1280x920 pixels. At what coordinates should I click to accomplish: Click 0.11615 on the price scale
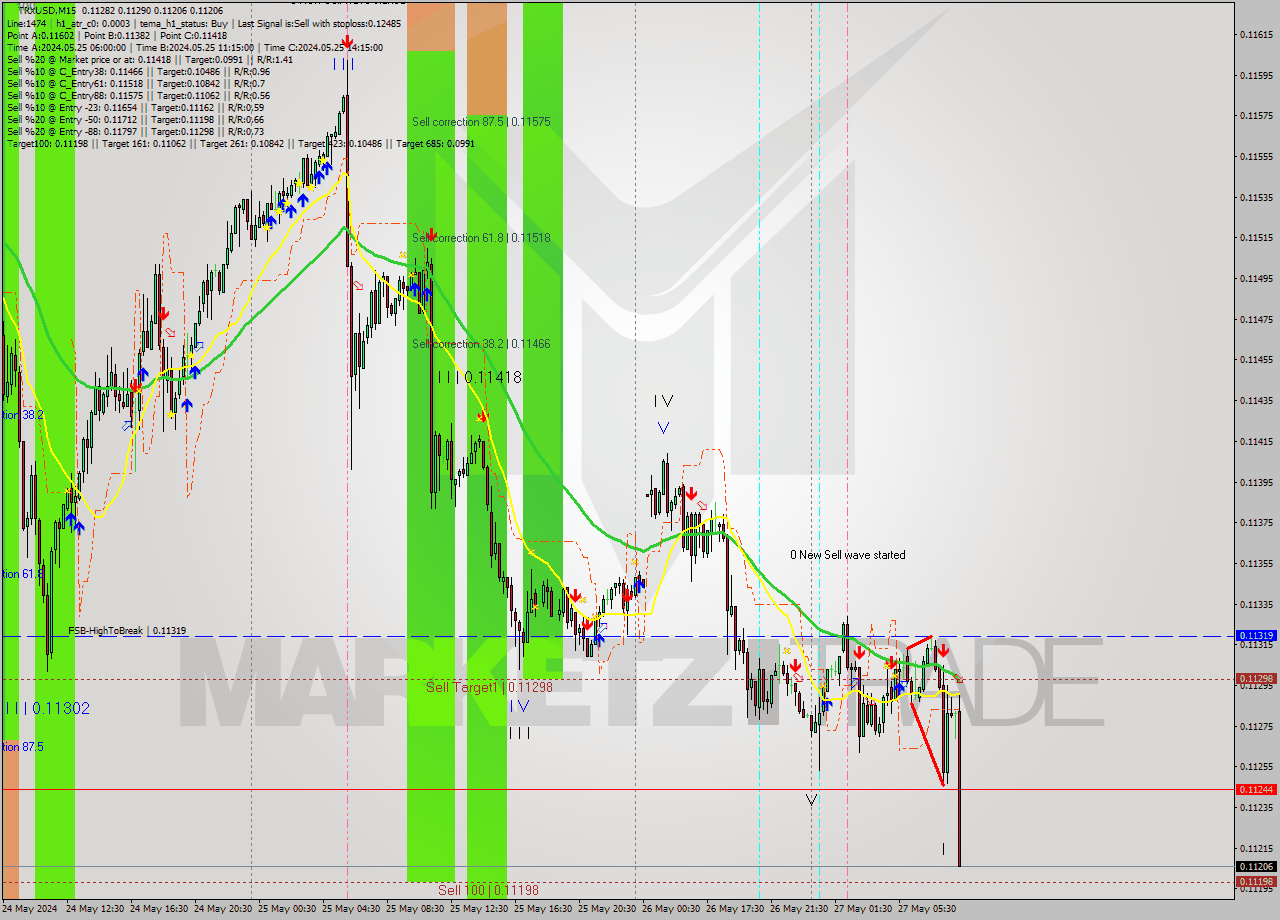[x=1256, y=35]
